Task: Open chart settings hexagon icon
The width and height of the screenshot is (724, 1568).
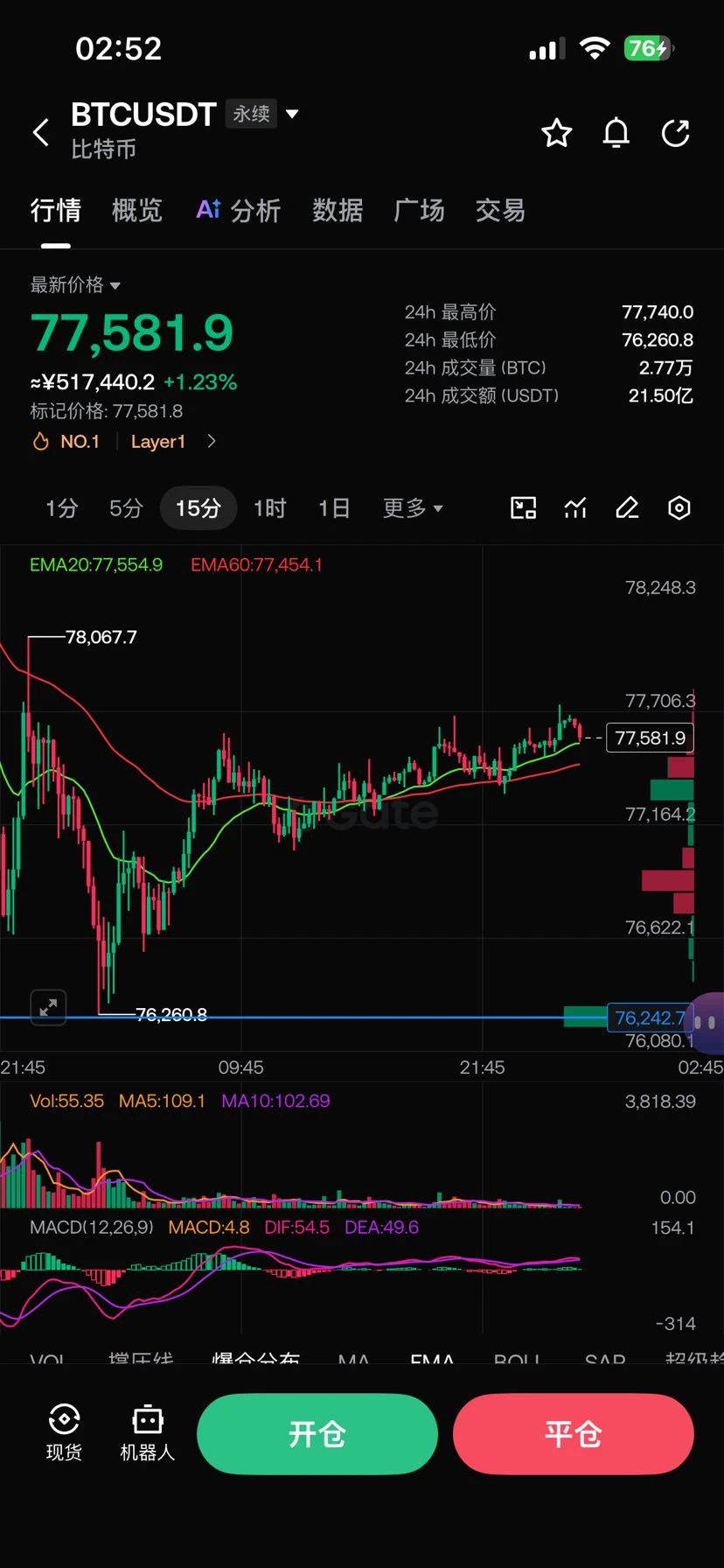Action: pos(679,508)
